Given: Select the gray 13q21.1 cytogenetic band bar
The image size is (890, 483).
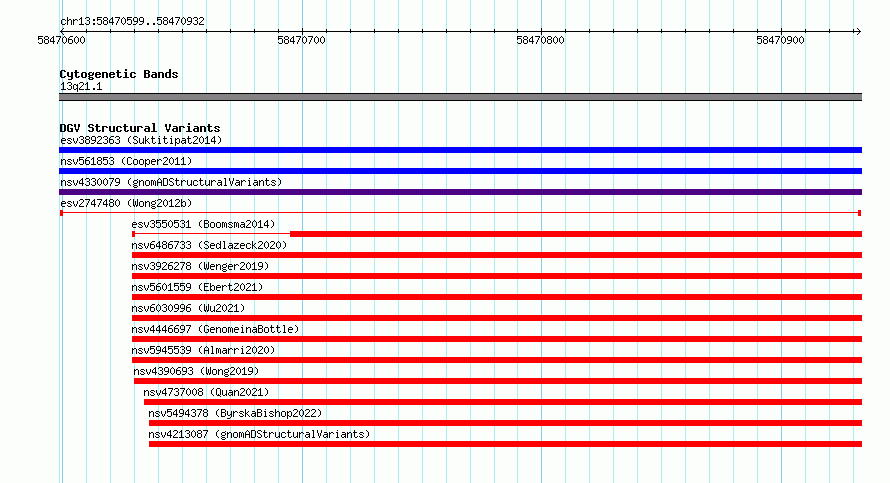Looking at the screenshot, I should (x=460, y=97).
